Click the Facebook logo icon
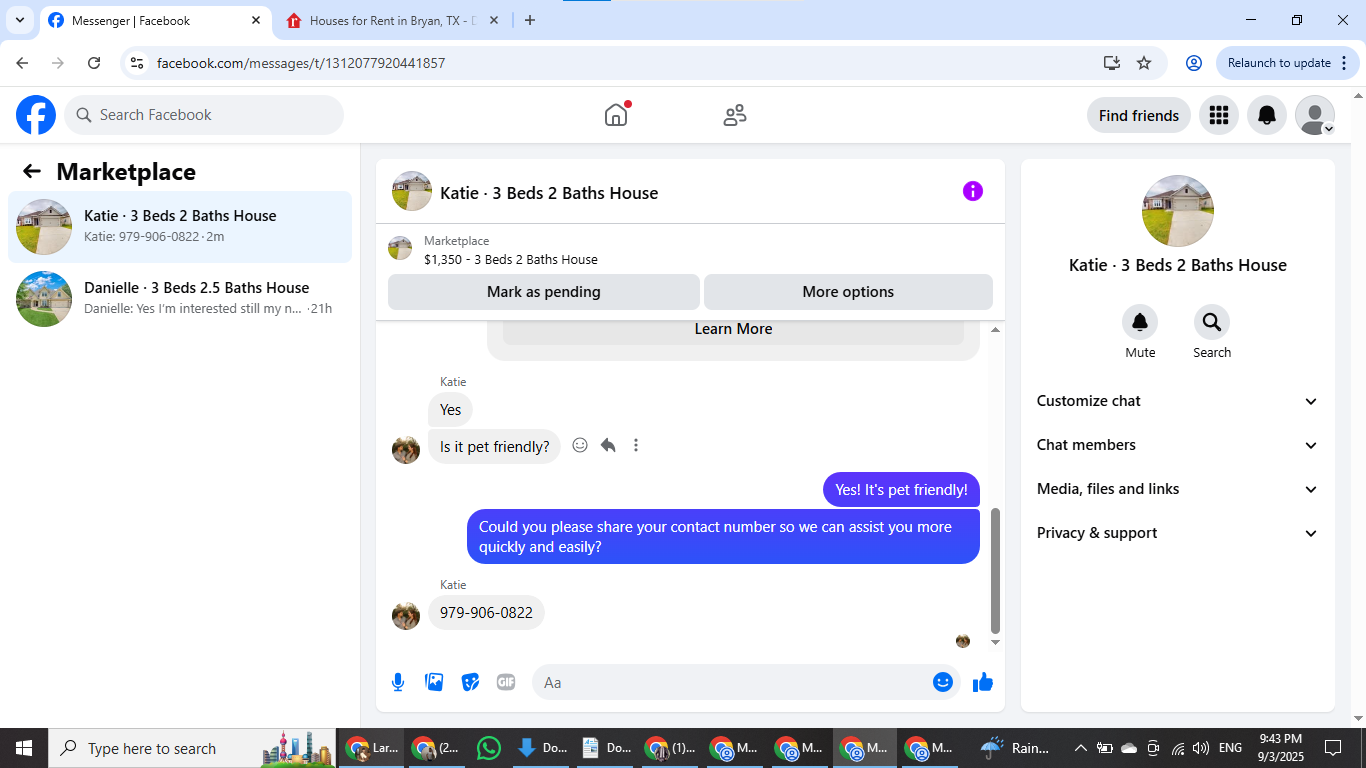The height and width of the screenshot is (768, 1366). (36, 115)
